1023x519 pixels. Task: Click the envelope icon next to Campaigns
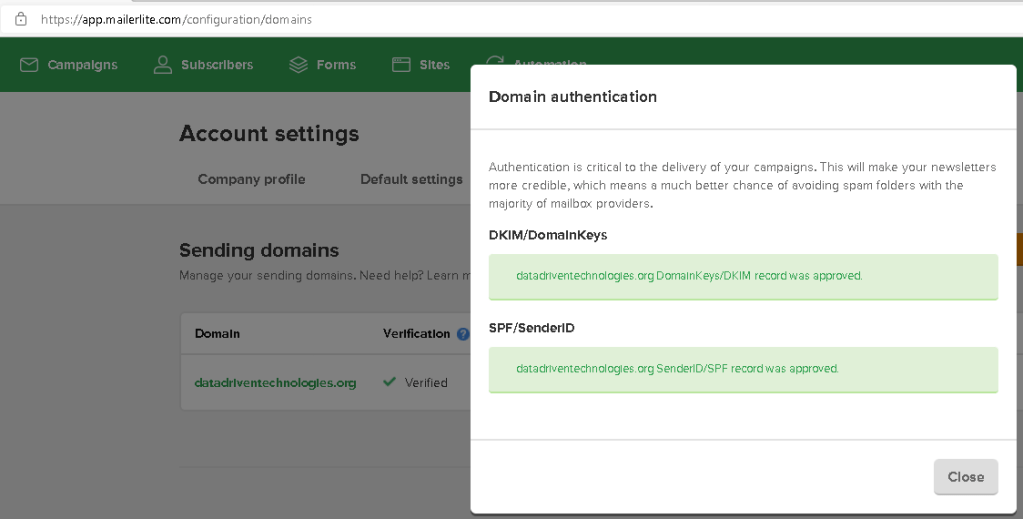(29, 65)
